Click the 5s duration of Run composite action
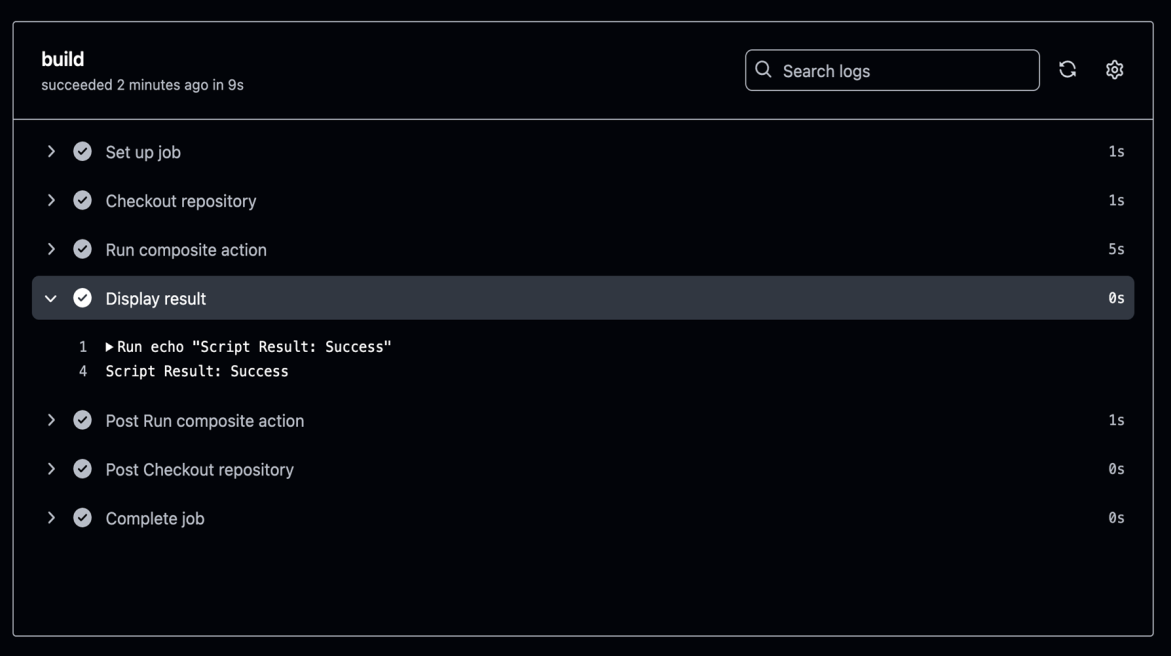Viewport: 1171px width, 656px height. (1116, 249)
